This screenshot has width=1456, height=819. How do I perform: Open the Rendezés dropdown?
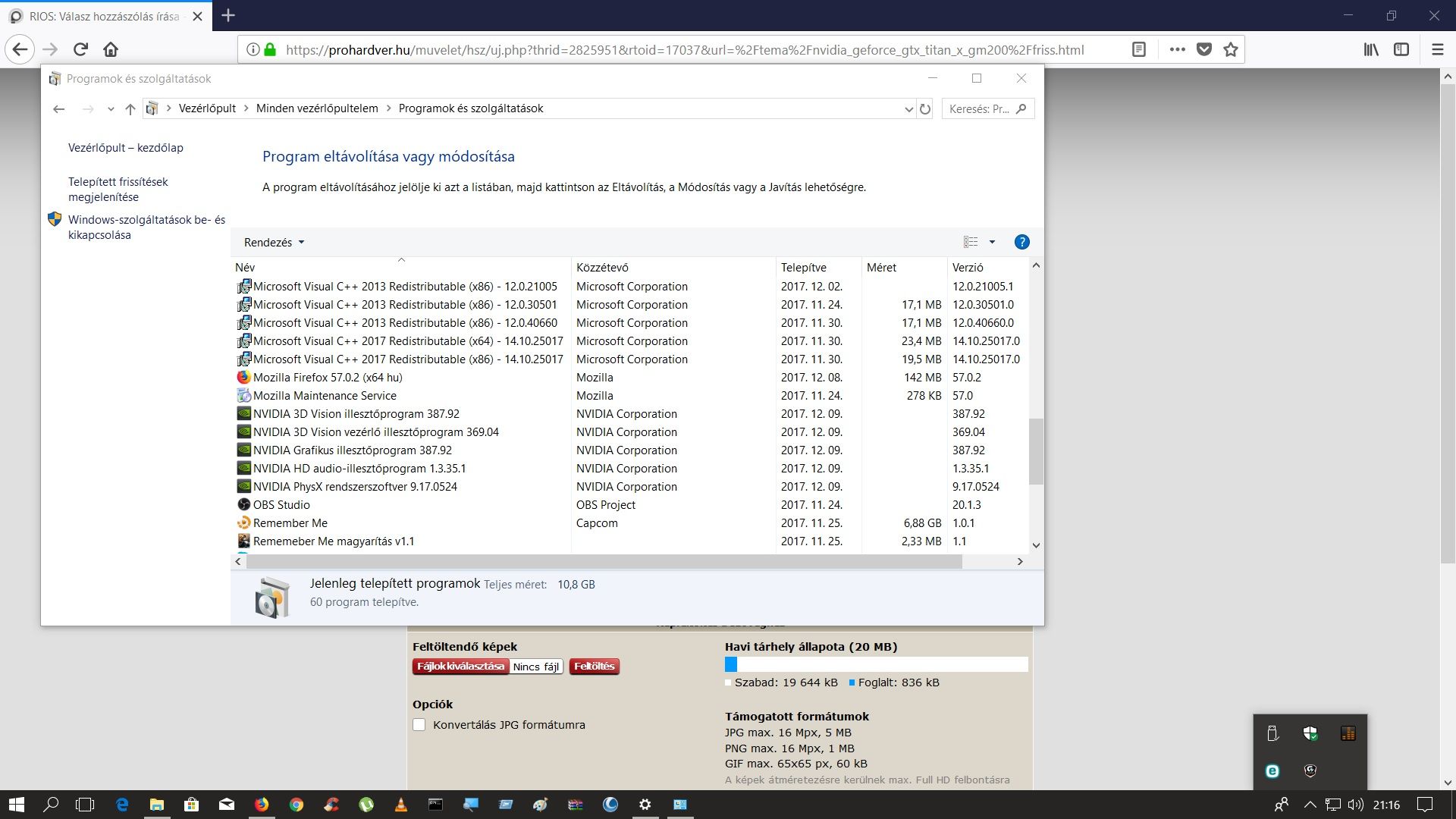point(274,243)
